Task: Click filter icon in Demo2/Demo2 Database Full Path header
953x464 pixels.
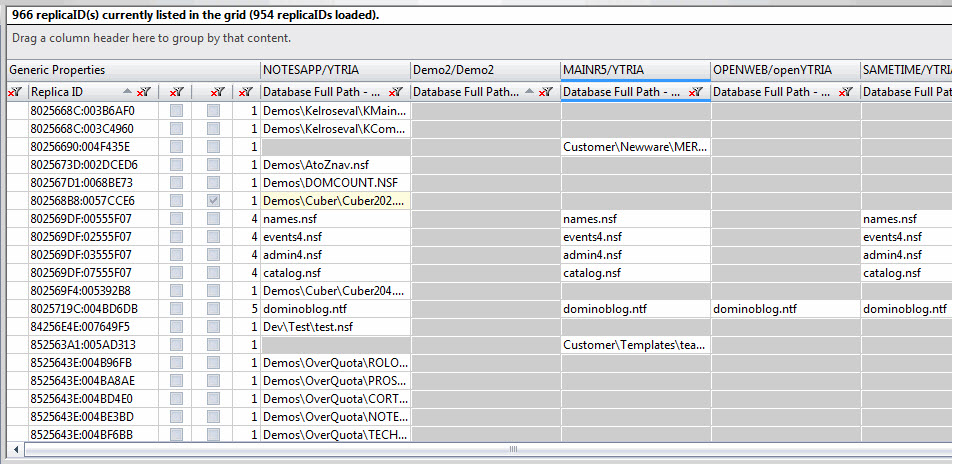Action: 545,92
